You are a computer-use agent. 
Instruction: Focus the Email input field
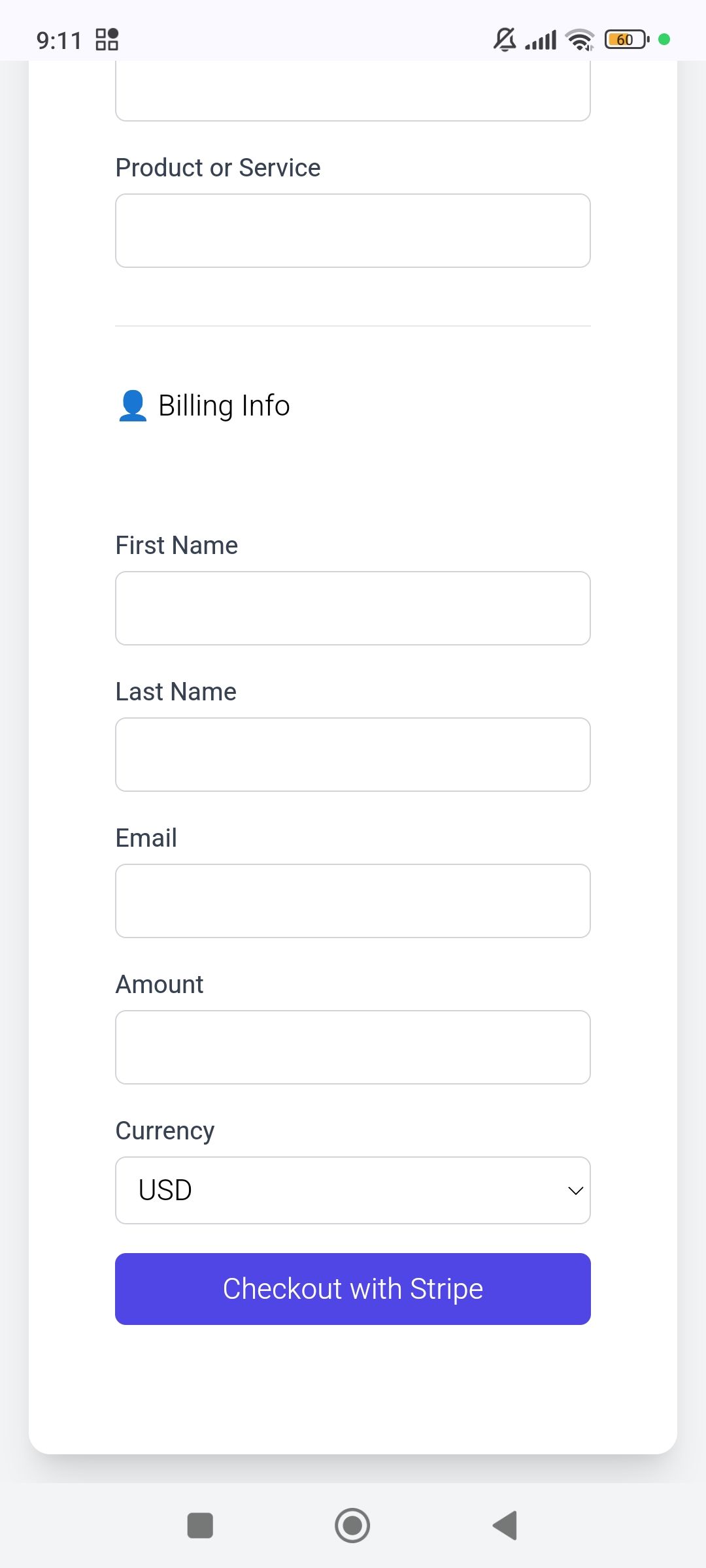point(353,901)
